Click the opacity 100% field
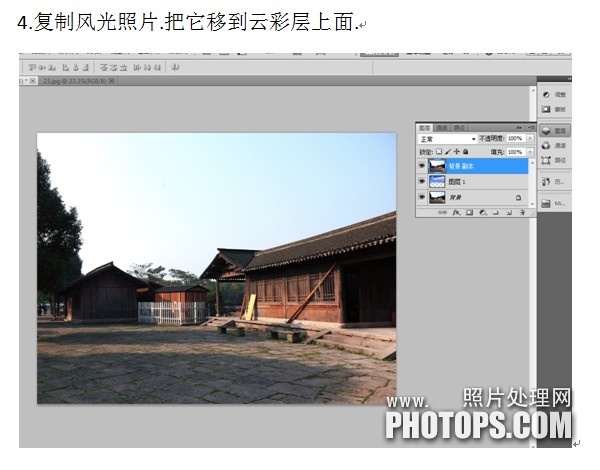The height and width of the screenshot is (470, 600). [515, 139]
